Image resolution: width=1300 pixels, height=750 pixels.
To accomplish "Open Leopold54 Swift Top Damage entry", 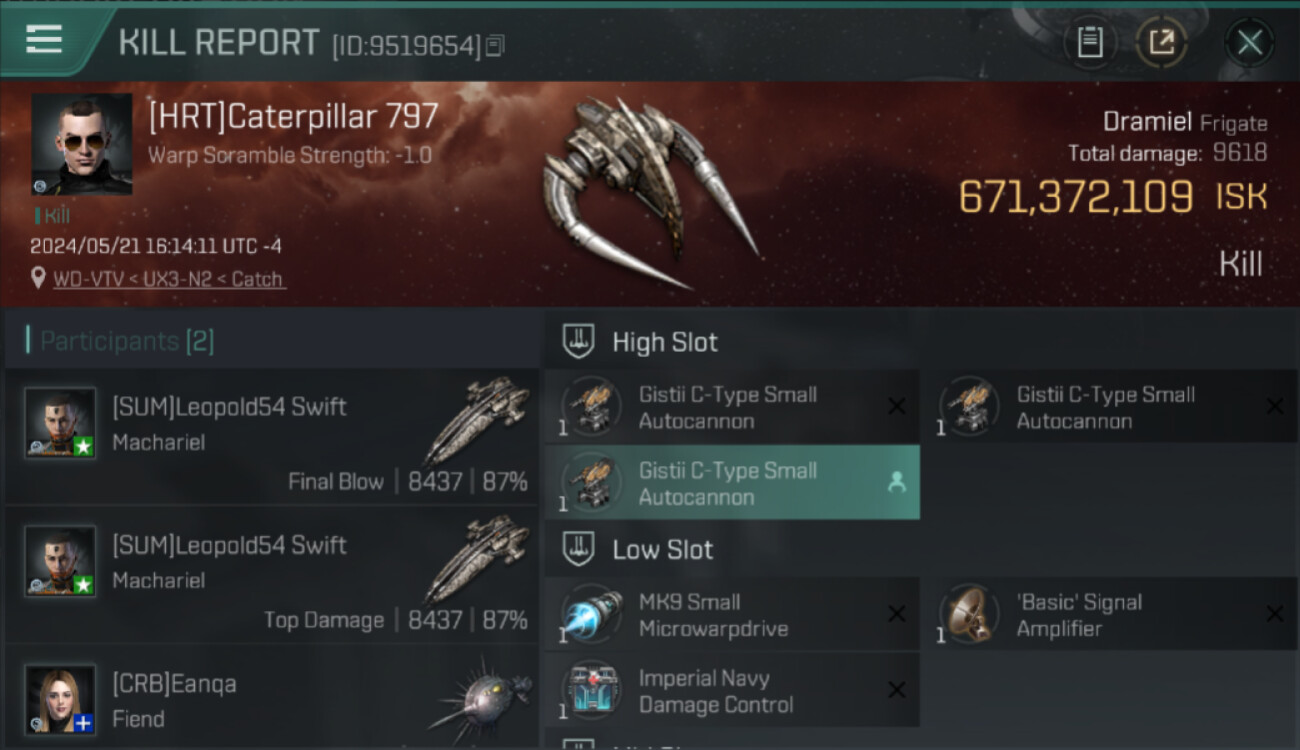I will click(x=272, y=574).
